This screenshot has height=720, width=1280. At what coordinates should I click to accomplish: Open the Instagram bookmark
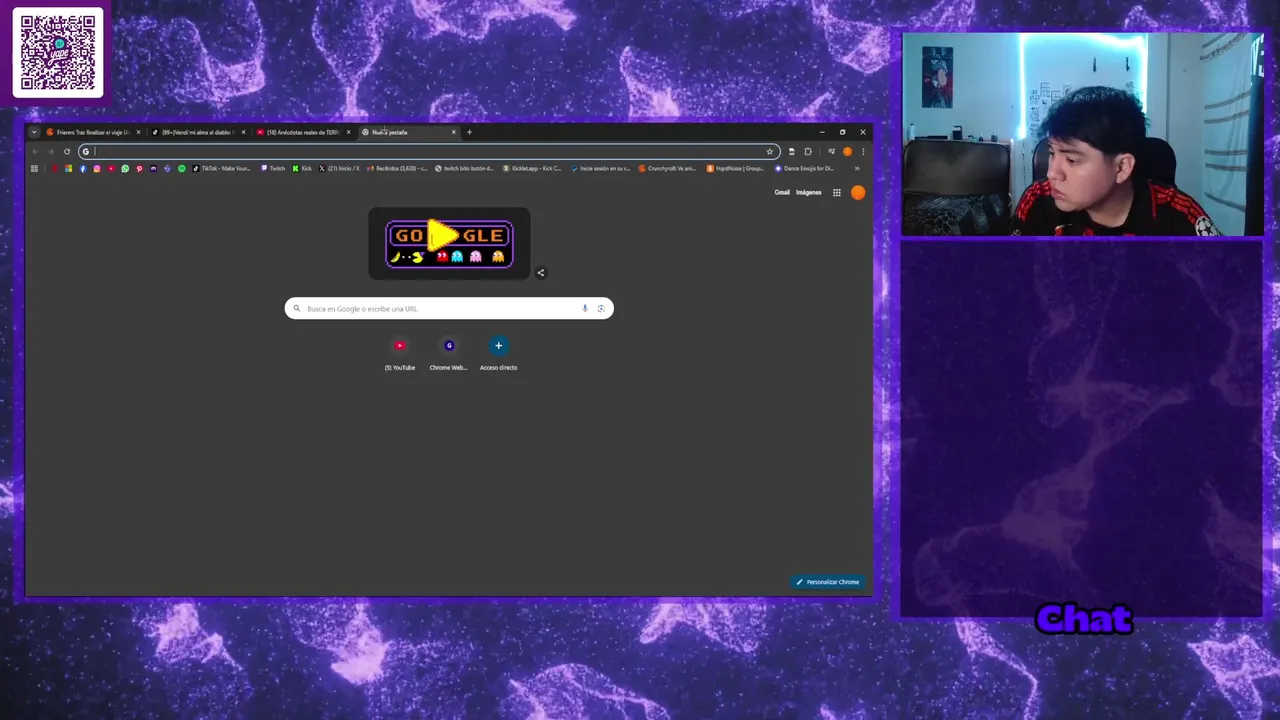(x=97, y=168)
